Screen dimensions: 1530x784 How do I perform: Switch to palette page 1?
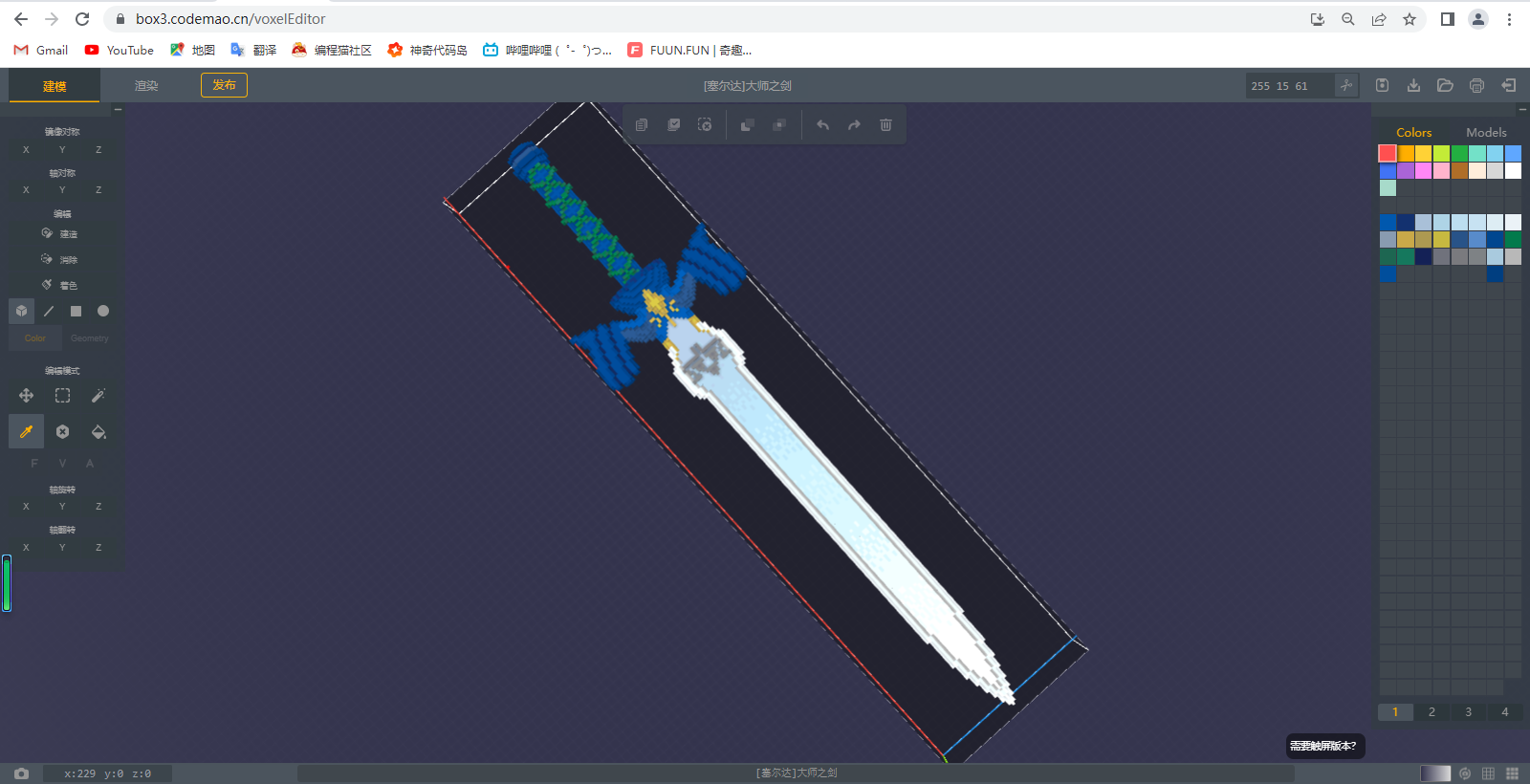pos(1395,711)
